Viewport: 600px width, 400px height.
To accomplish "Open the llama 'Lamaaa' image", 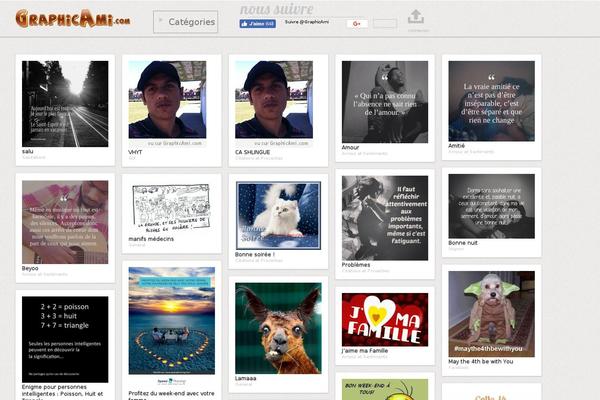I will click(x=278, y=328).
